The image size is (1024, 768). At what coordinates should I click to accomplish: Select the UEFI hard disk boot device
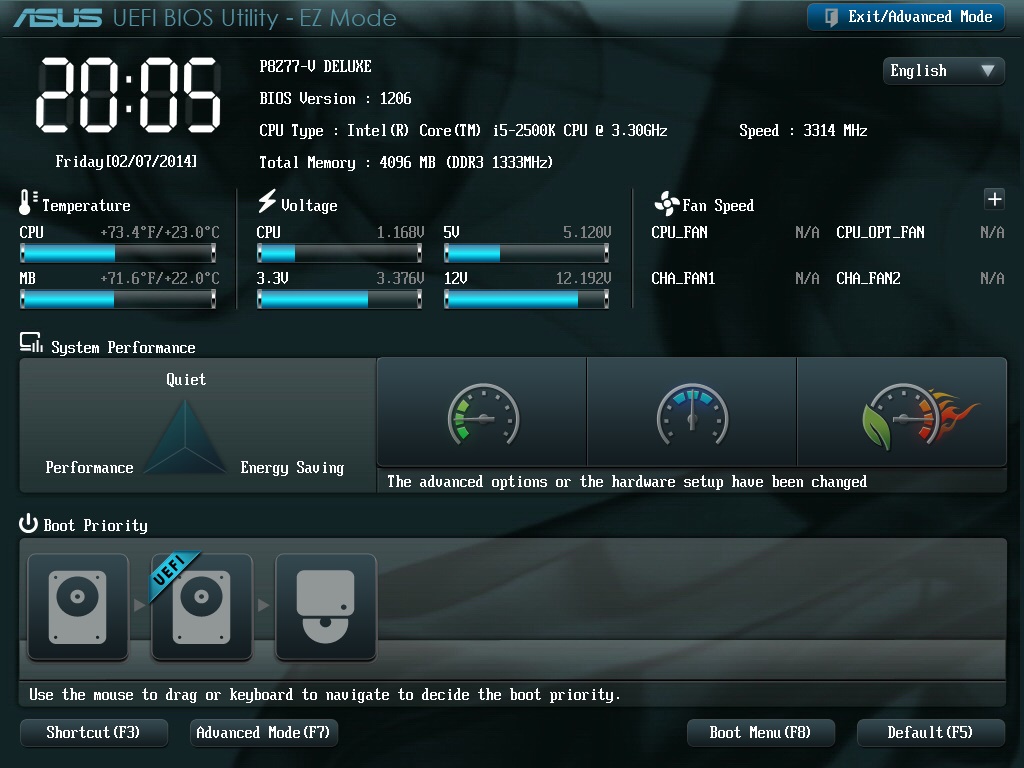click(x=202, y=607)
